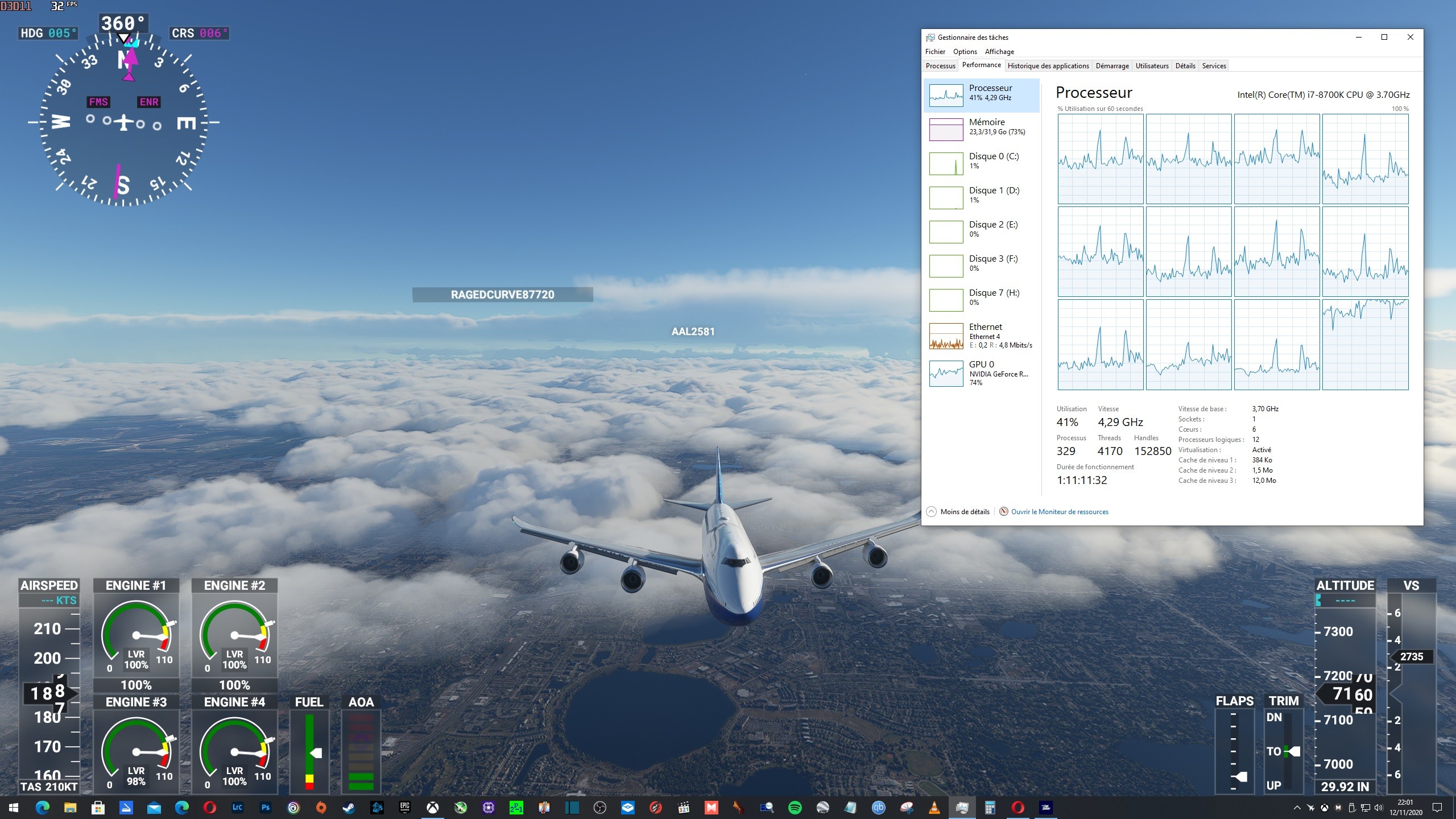
Task: Open Spotify taskbar icon
Action: pyautogui.click(x=795, y=808)
